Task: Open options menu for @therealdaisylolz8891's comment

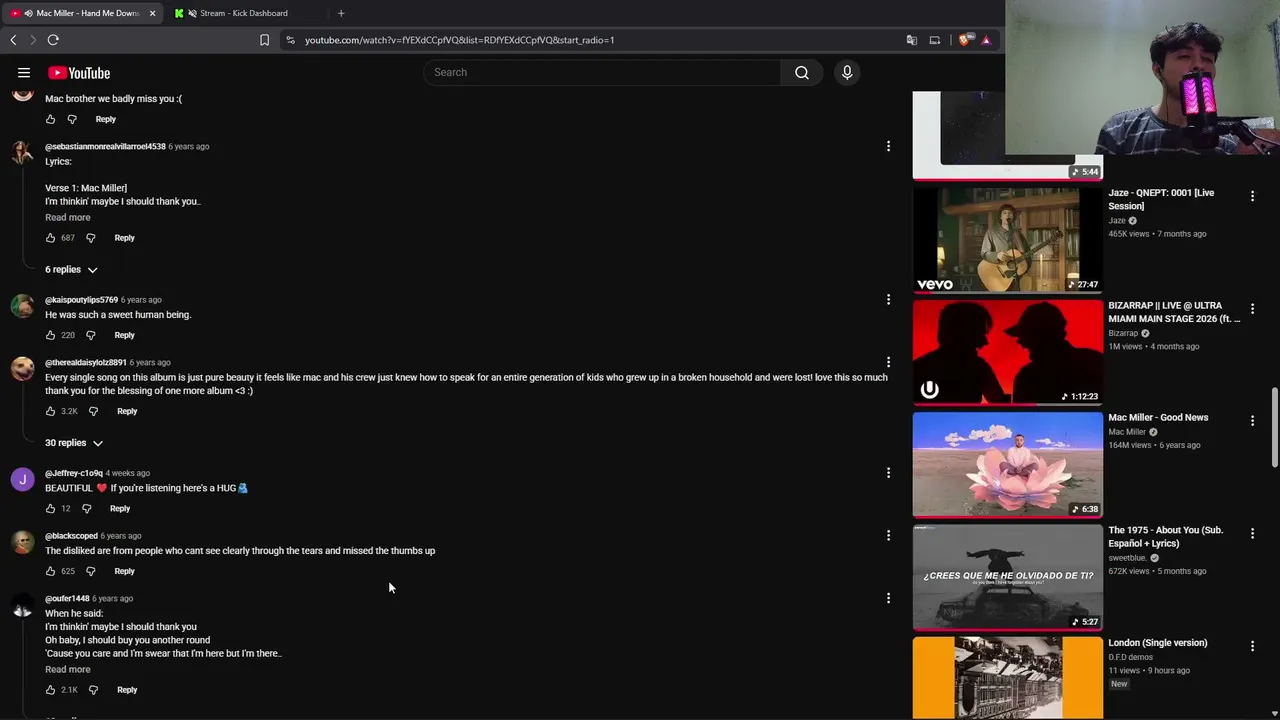Action: tap(888, 362)
